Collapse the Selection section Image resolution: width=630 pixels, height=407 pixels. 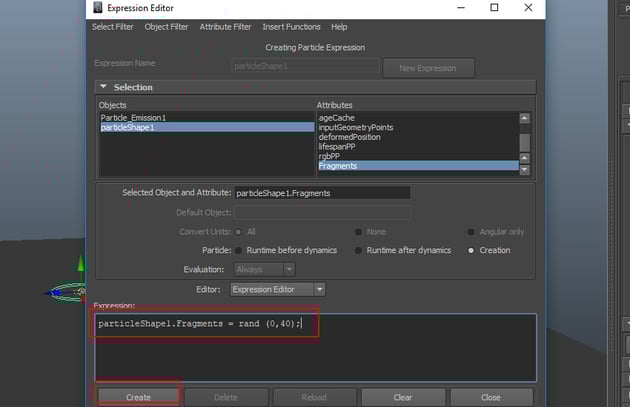click(104, 87)
